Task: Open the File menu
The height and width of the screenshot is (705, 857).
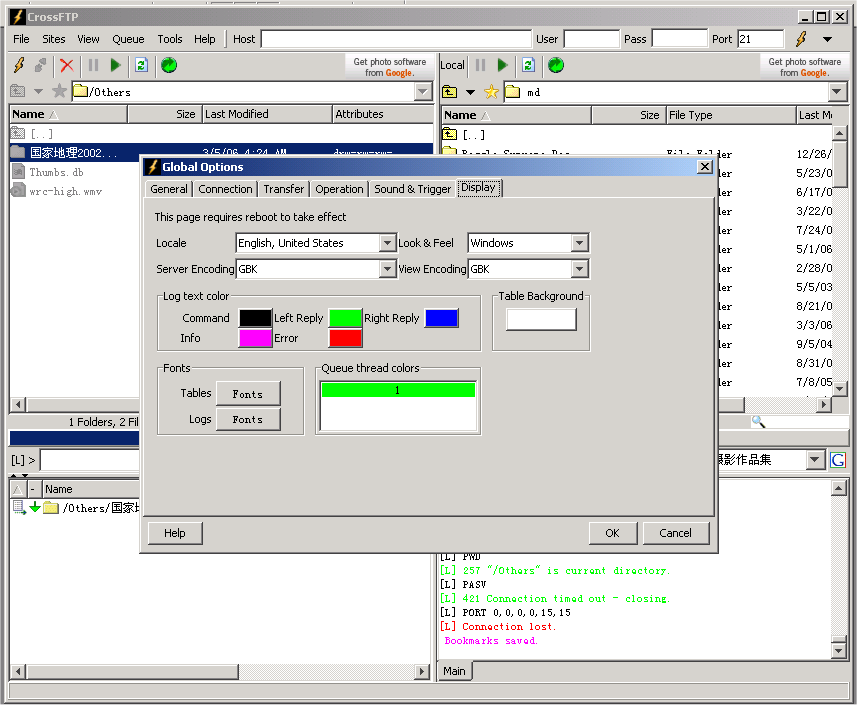Action: [21, 39]
